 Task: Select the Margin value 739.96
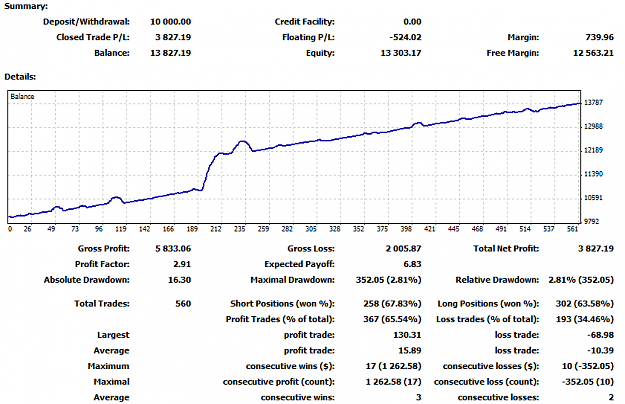[599, 37]
